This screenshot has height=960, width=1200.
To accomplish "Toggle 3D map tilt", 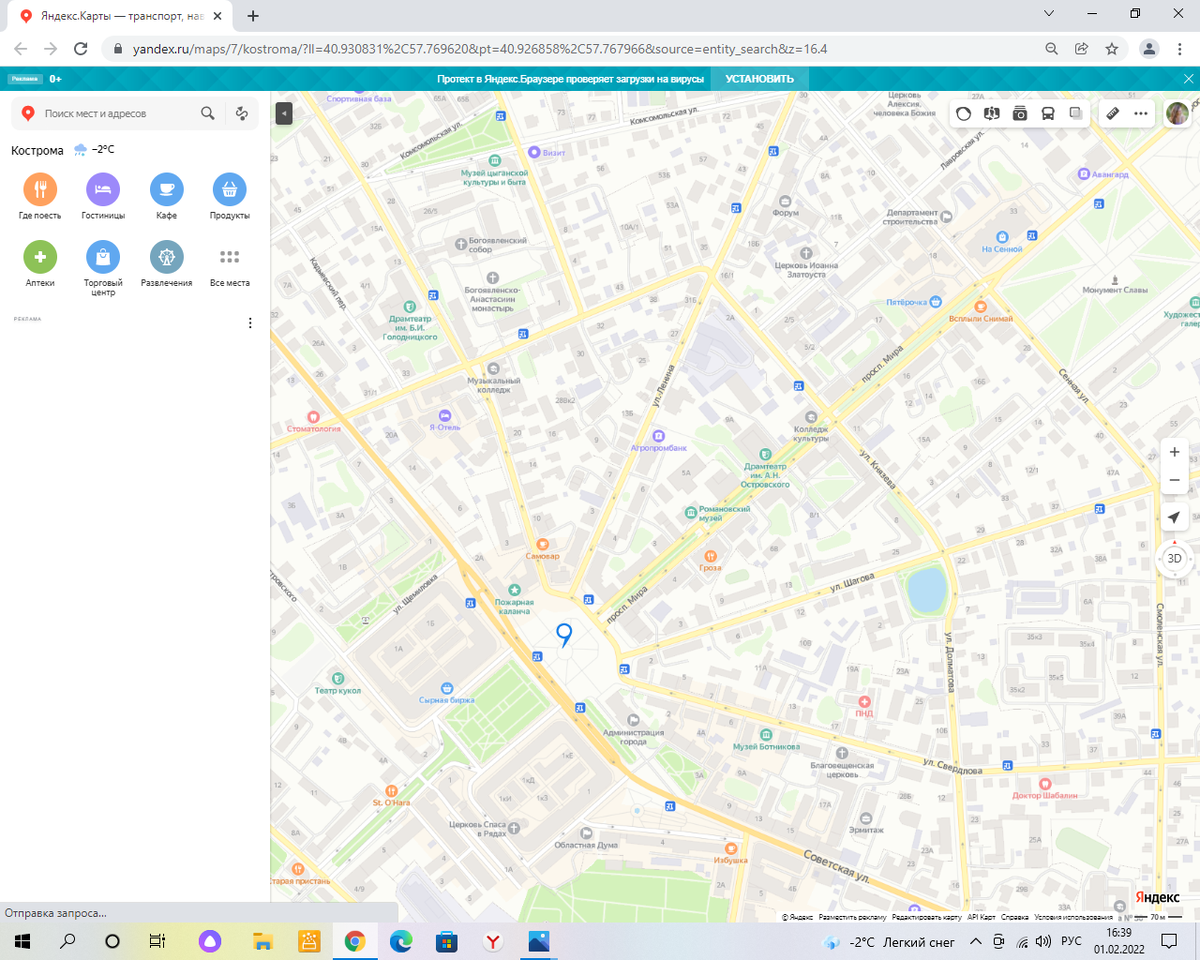I will click(x=1174, y=558).
